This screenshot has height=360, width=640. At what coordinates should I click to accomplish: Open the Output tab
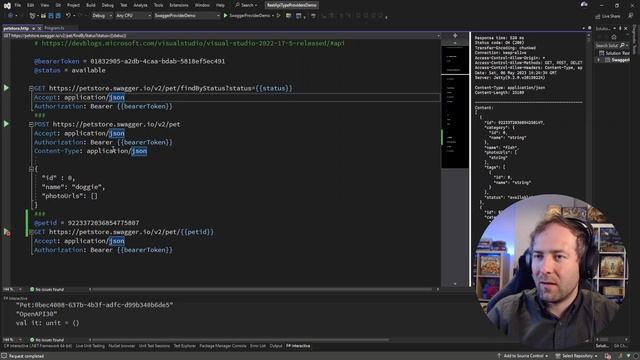[x=276, y=346]
